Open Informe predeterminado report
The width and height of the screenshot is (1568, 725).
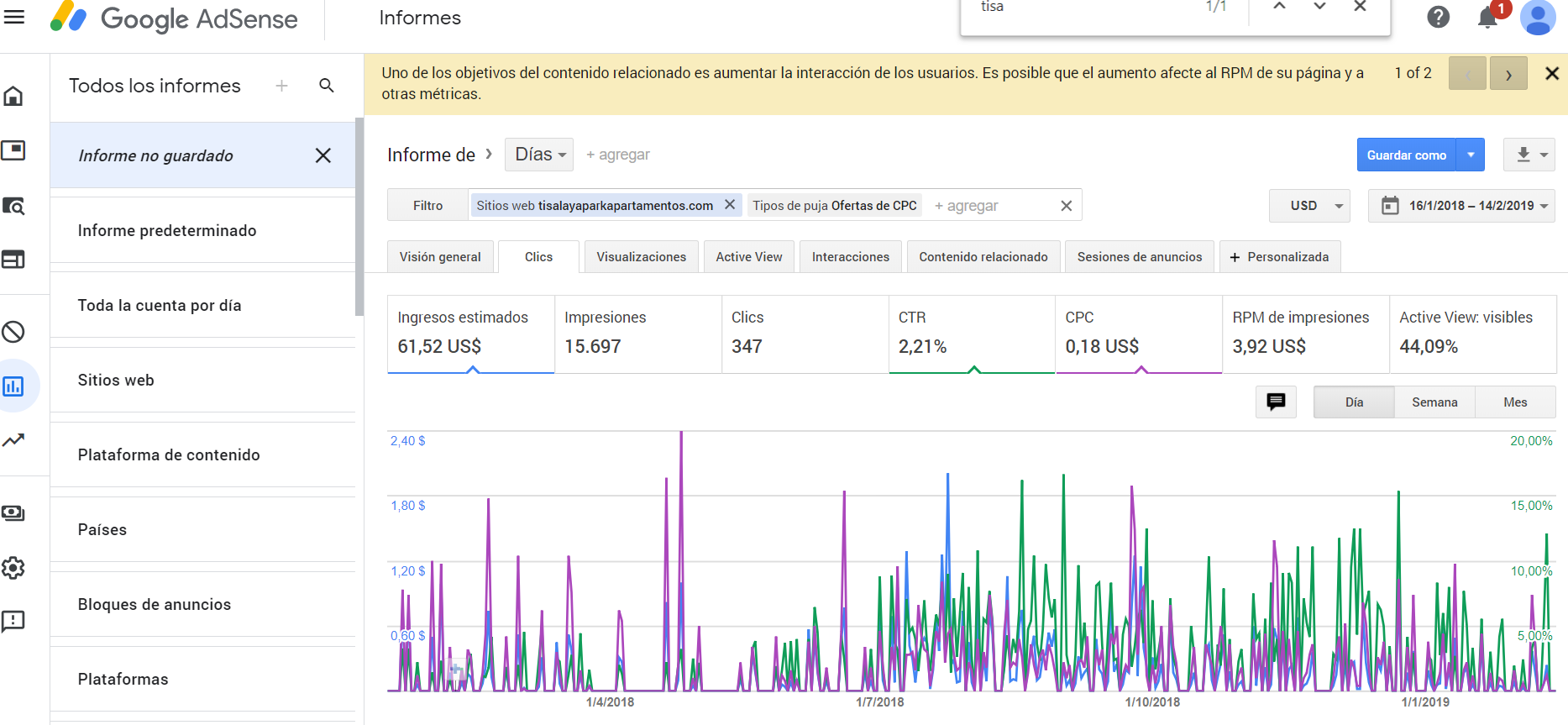coord(203,230)
